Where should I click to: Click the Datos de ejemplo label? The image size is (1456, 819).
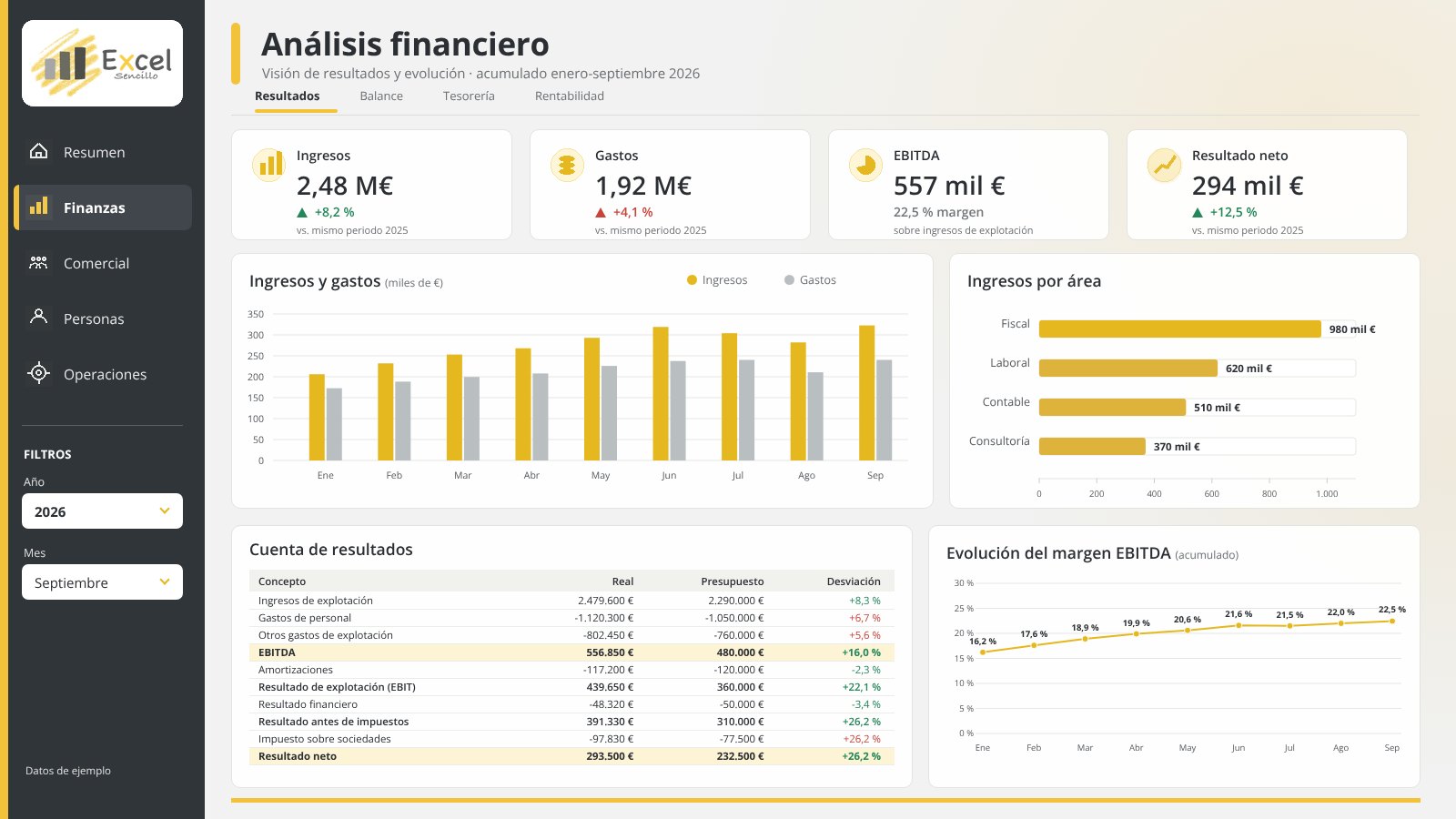(x=68, y=771)
